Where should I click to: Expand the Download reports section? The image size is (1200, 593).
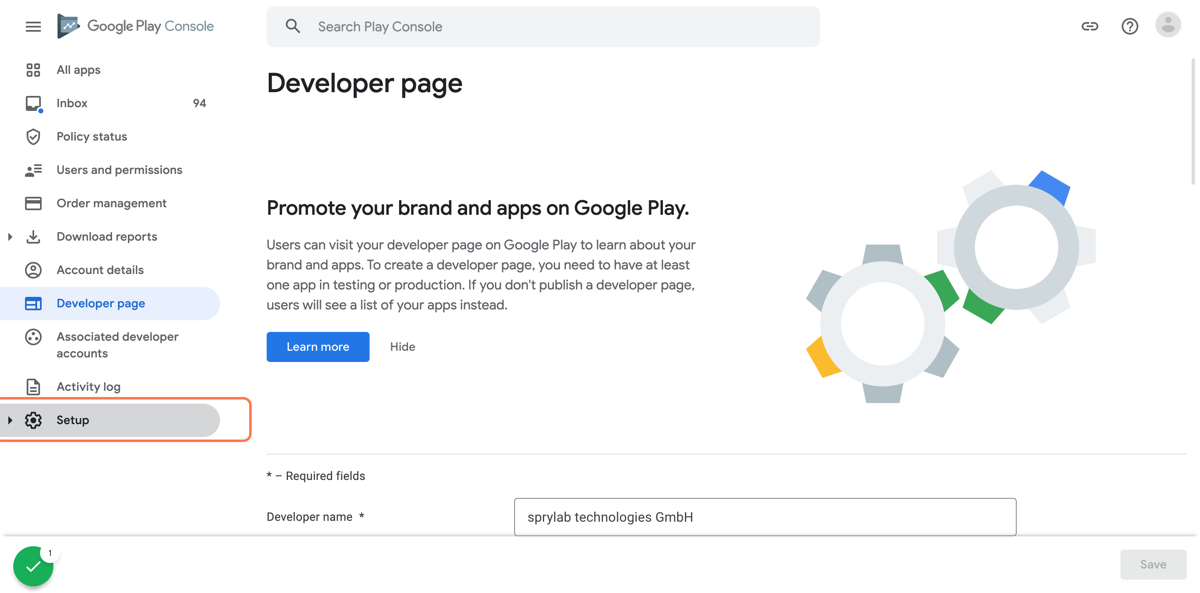coord(10,237)
